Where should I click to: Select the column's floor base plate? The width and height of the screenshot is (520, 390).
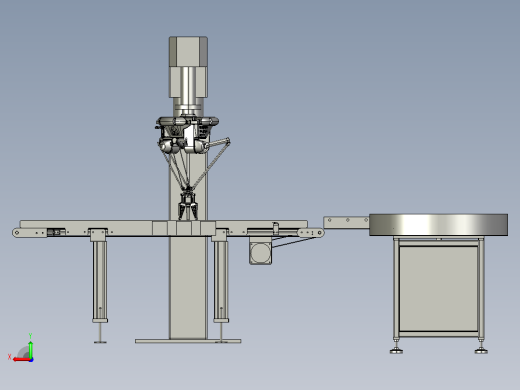pos(188,341)
